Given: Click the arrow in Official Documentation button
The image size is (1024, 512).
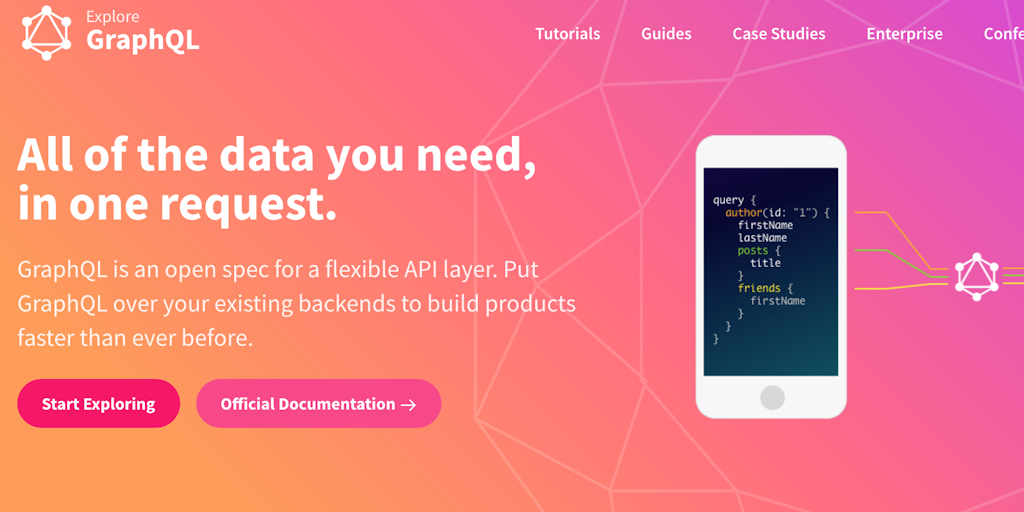Looking at the screenshot, I should (409, 405).
